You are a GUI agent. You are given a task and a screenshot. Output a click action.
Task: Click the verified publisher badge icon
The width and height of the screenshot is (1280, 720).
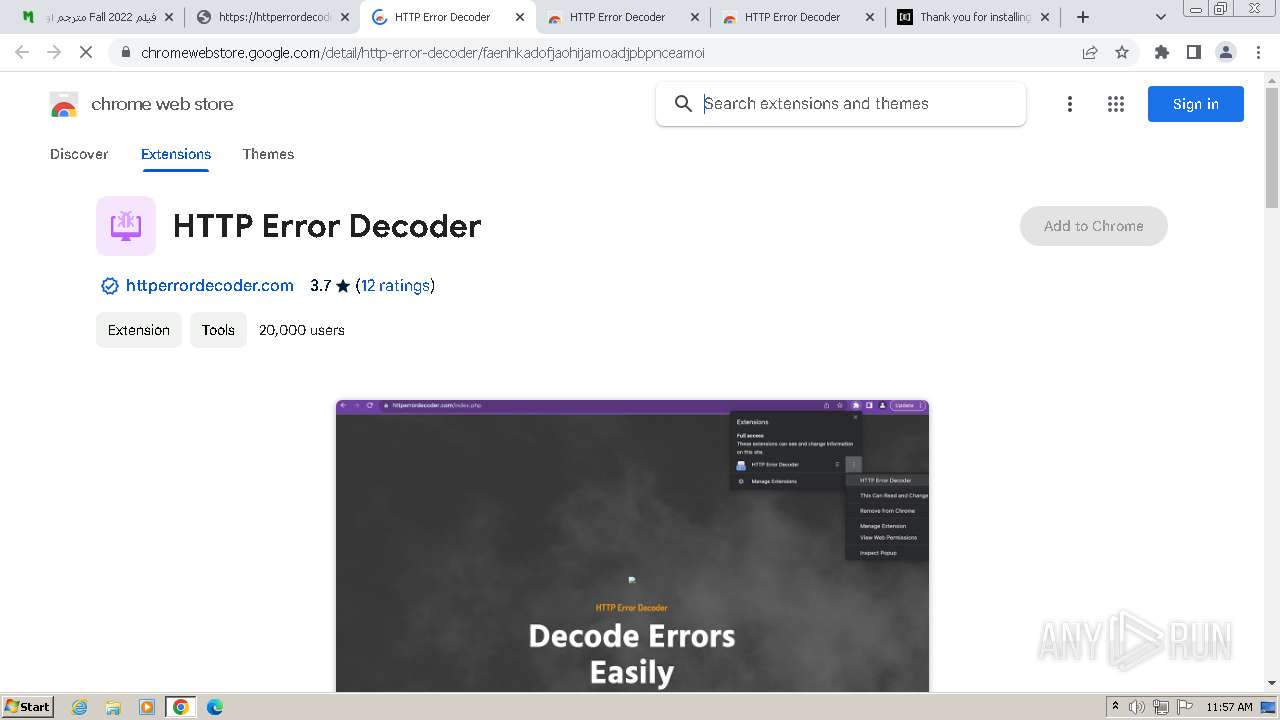pos(110,286)
